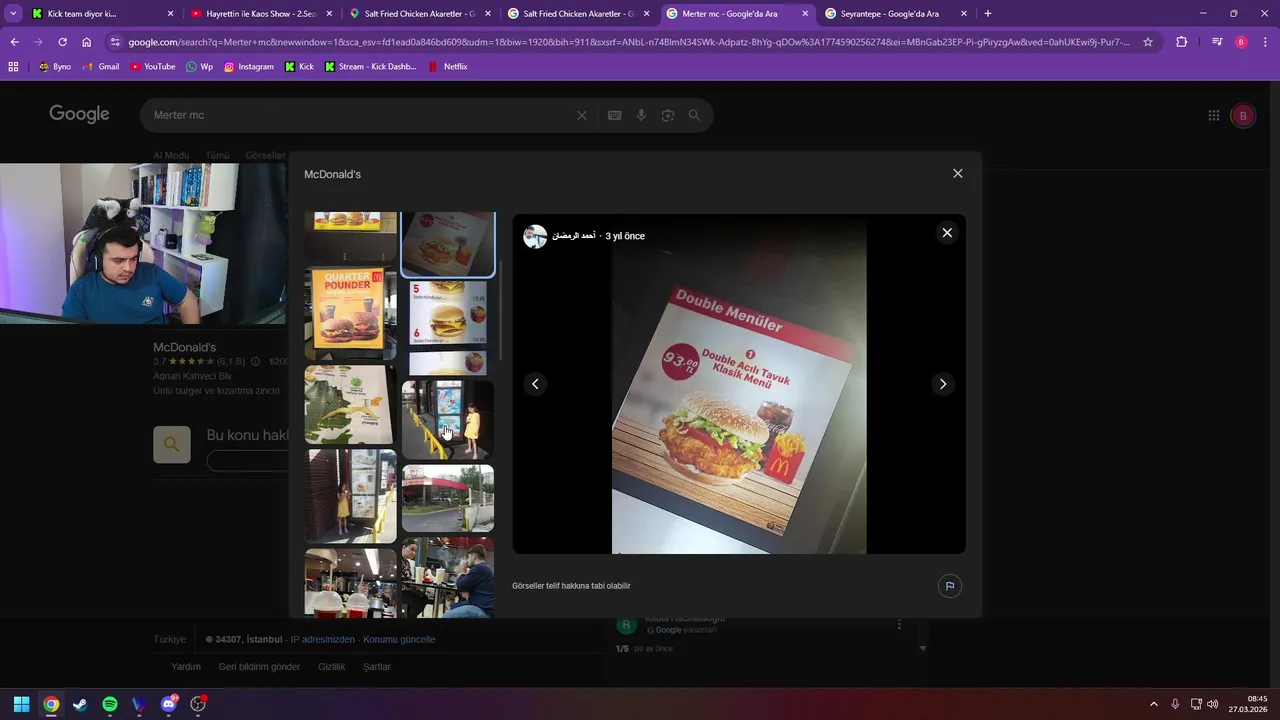The height and width of the screenshot is (720, 1280).
Task: Expand the review with the small arrow
Action: point(922,649)
